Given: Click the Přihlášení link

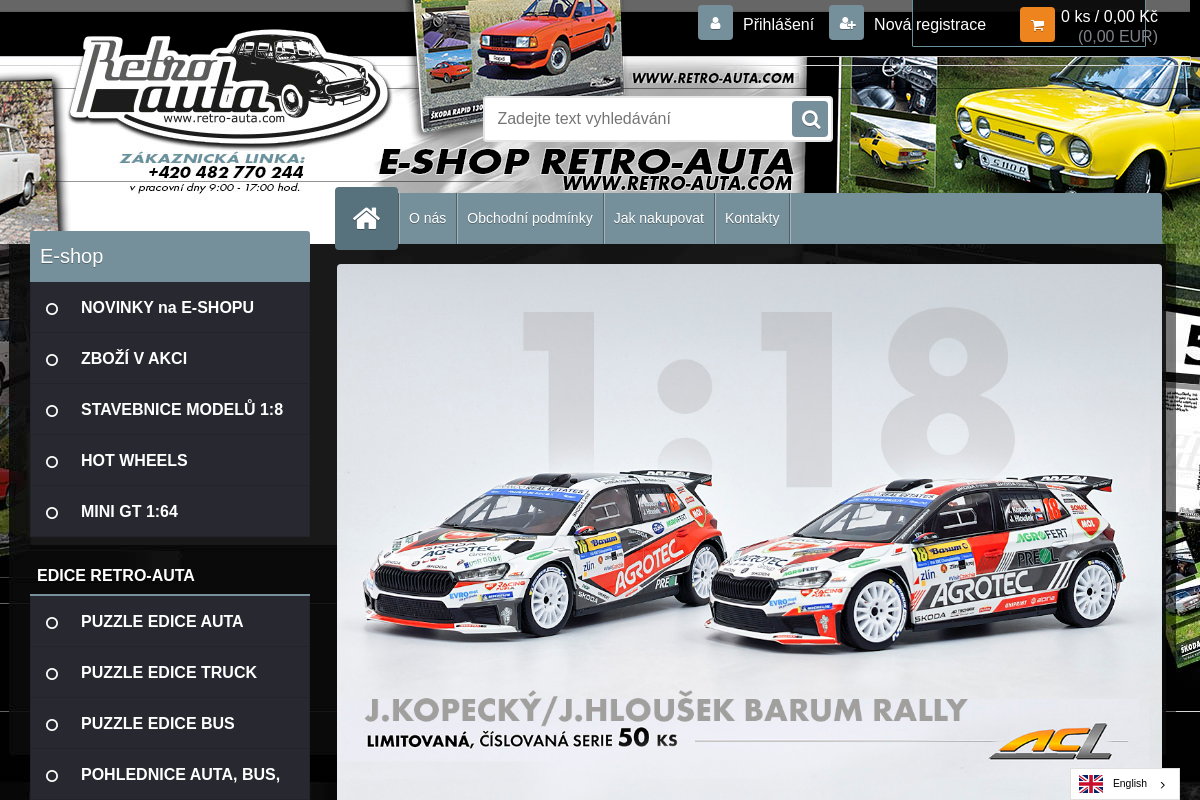Looking at the screenshot, I should (777, 24).
